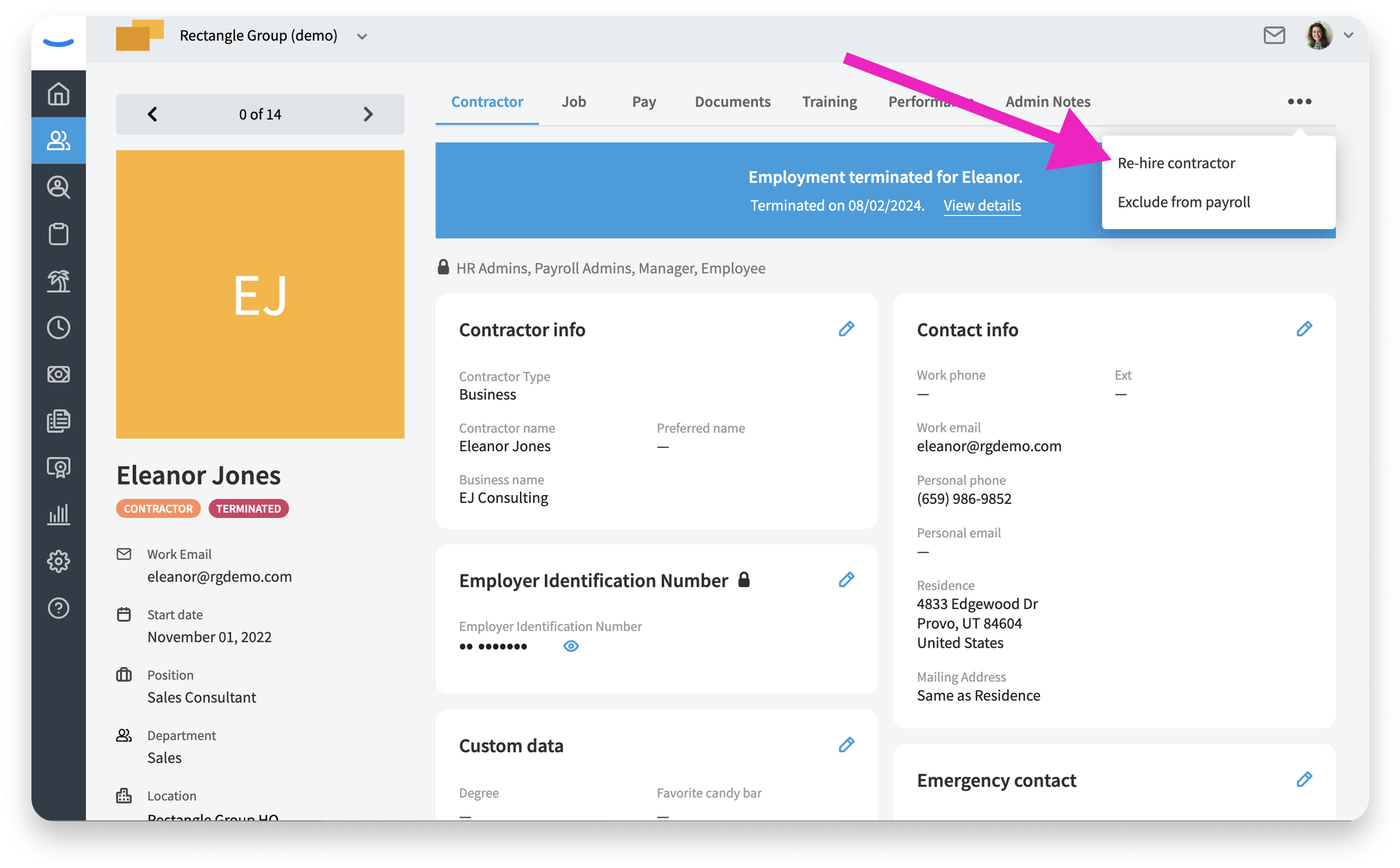The width and height of the screenshot is (1400, 868).
Task: Click the TERMINATED status badge
Action: [x=248, y=509]
